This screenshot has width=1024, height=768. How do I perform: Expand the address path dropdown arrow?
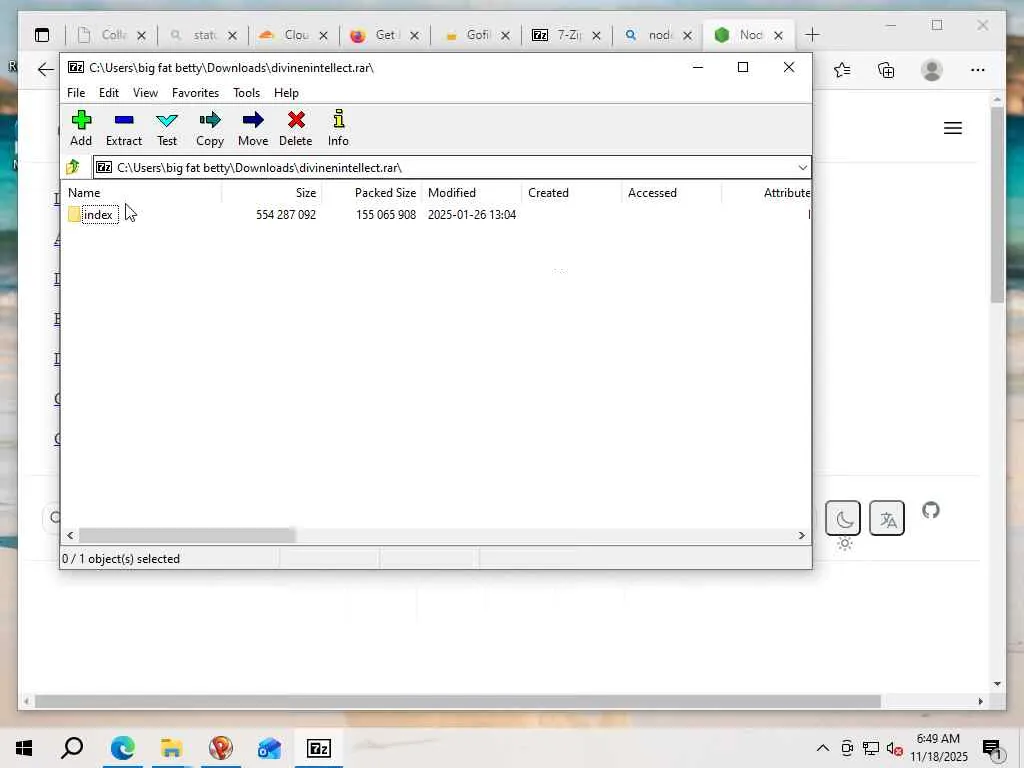tap(802, 168)
